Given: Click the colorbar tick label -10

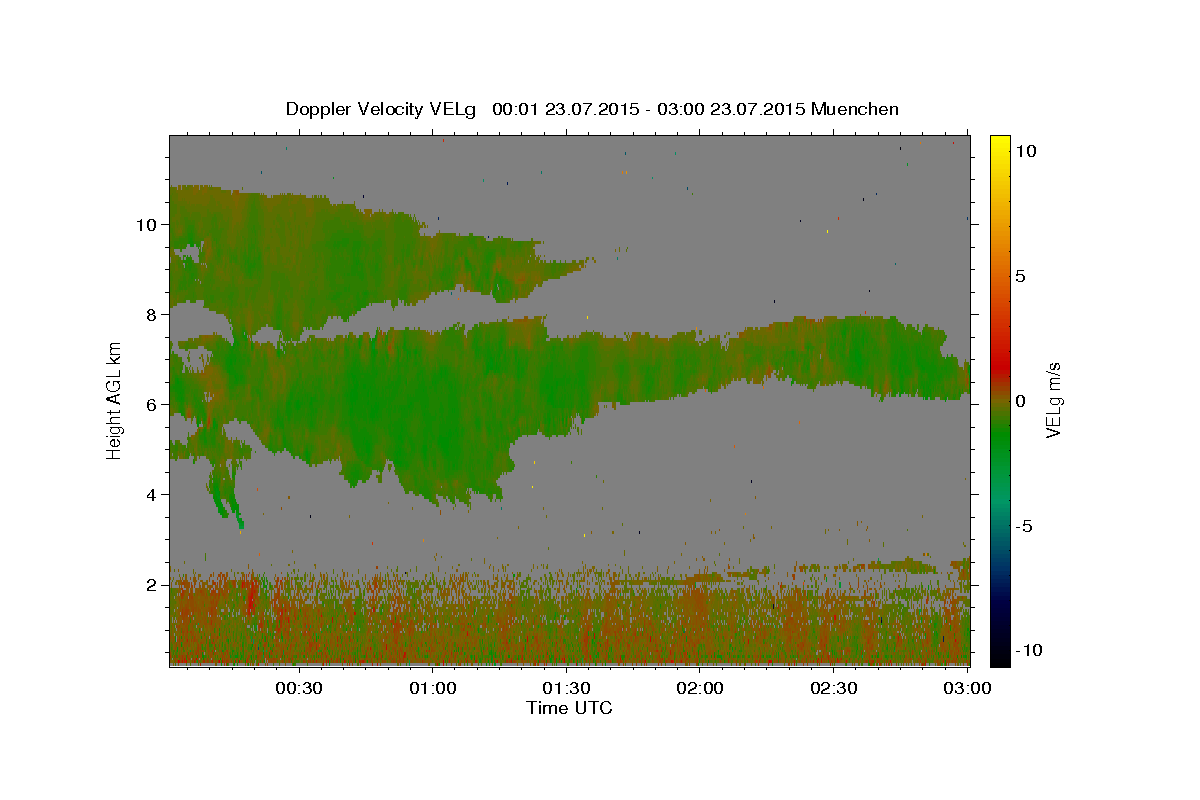Looking at the screenshot, I should 1029,651.
